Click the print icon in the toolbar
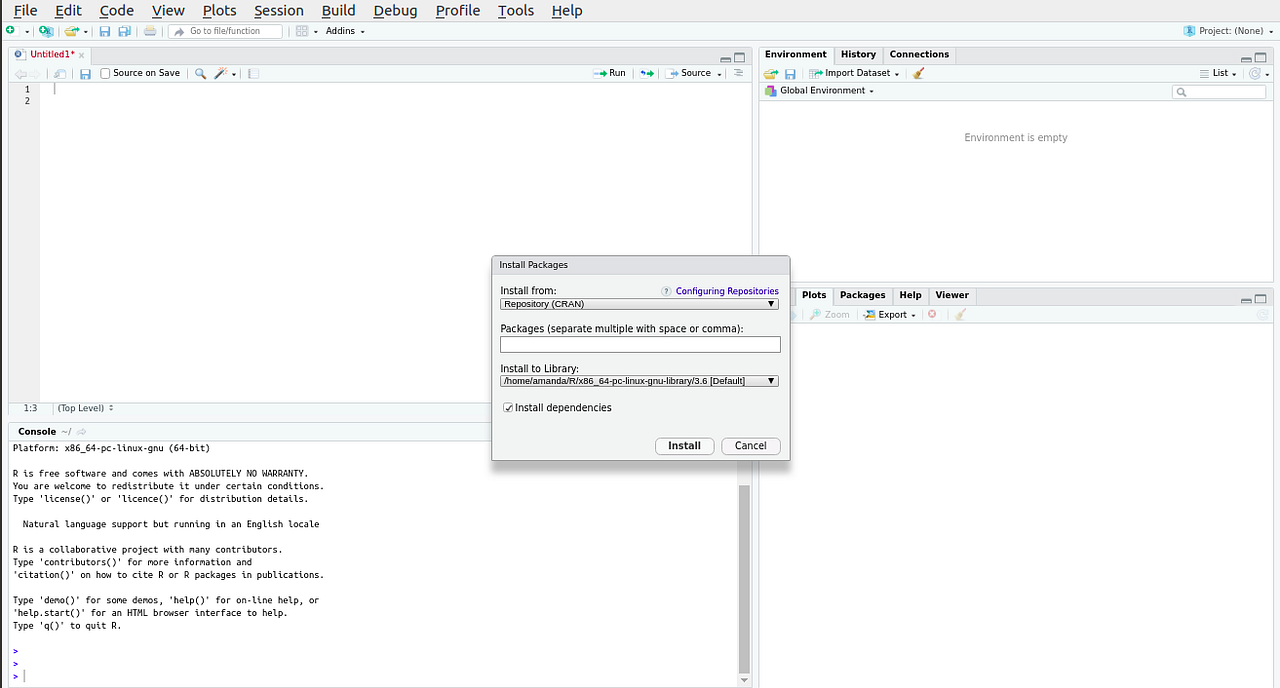The height and width of the screenshot is (688, 1280). tap(150, 31)
